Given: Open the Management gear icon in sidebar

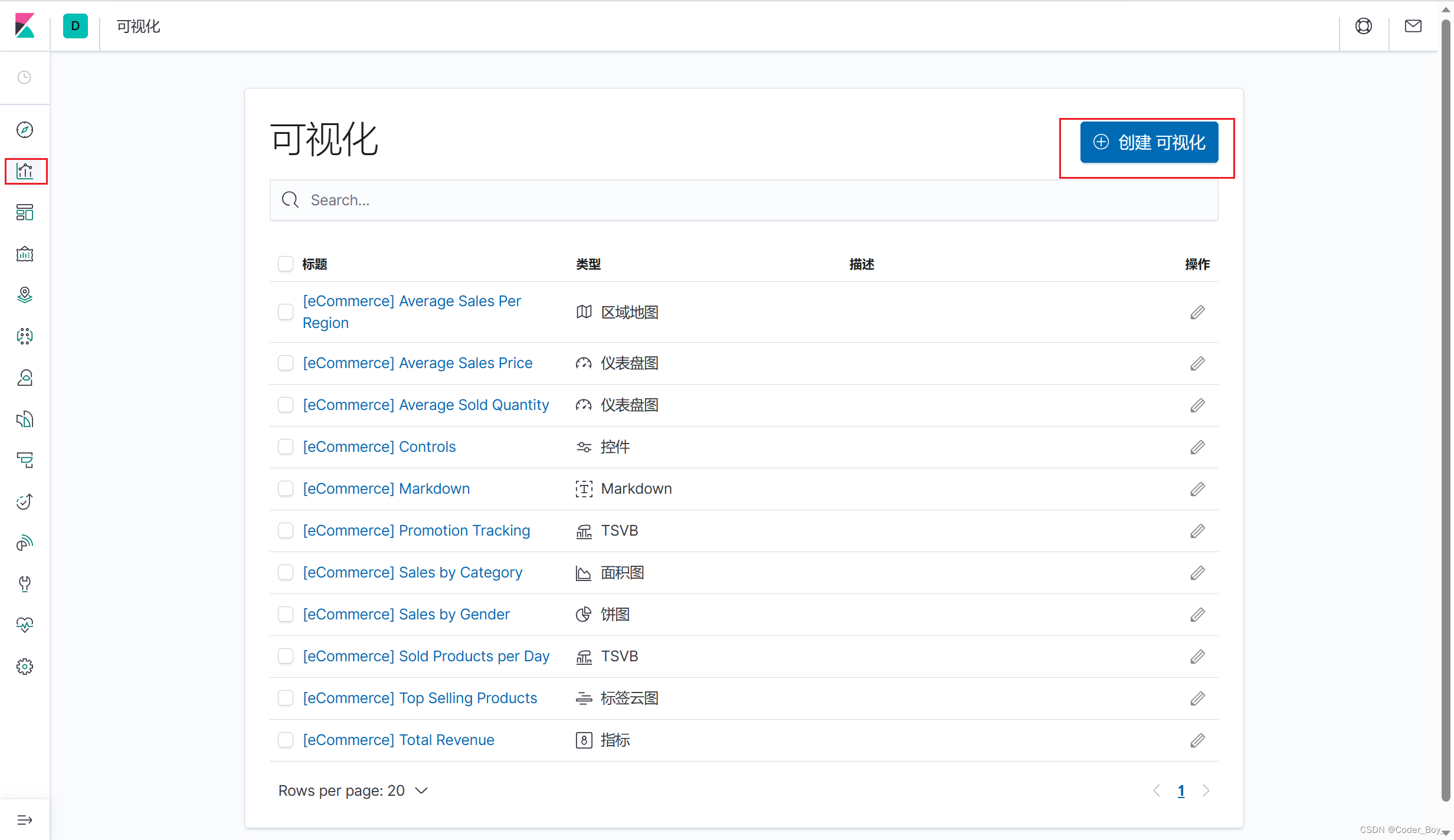Looking at the screenshot, I should pos(24,667).
